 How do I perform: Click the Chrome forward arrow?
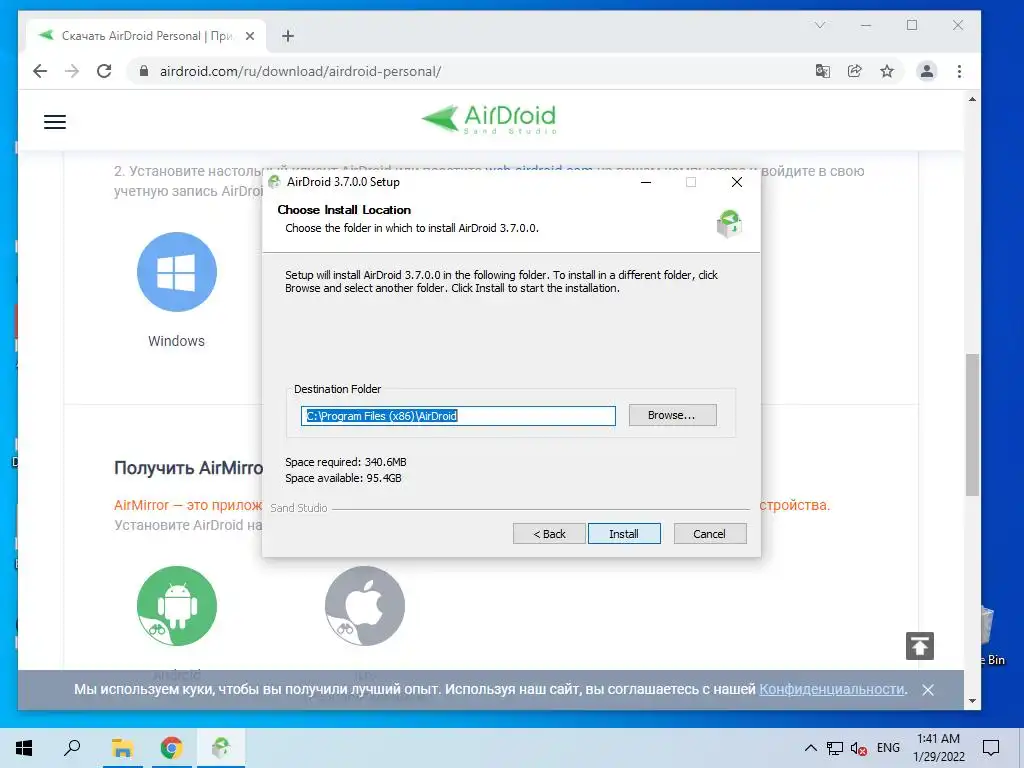click(x=72, y=71)
